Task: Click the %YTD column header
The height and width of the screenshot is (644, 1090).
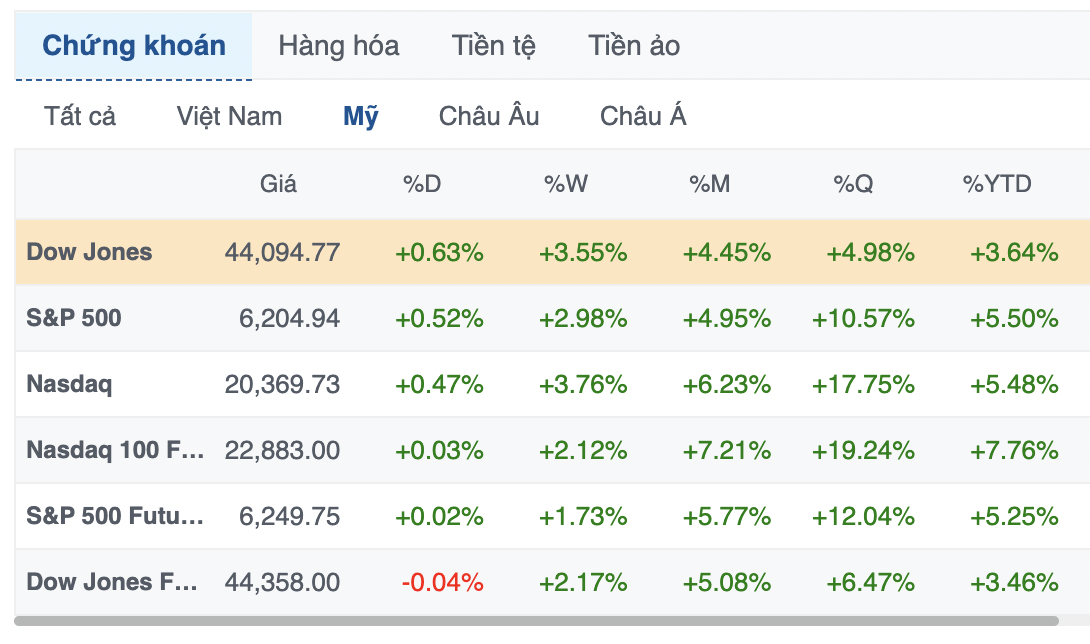Action: coord(996,184)
